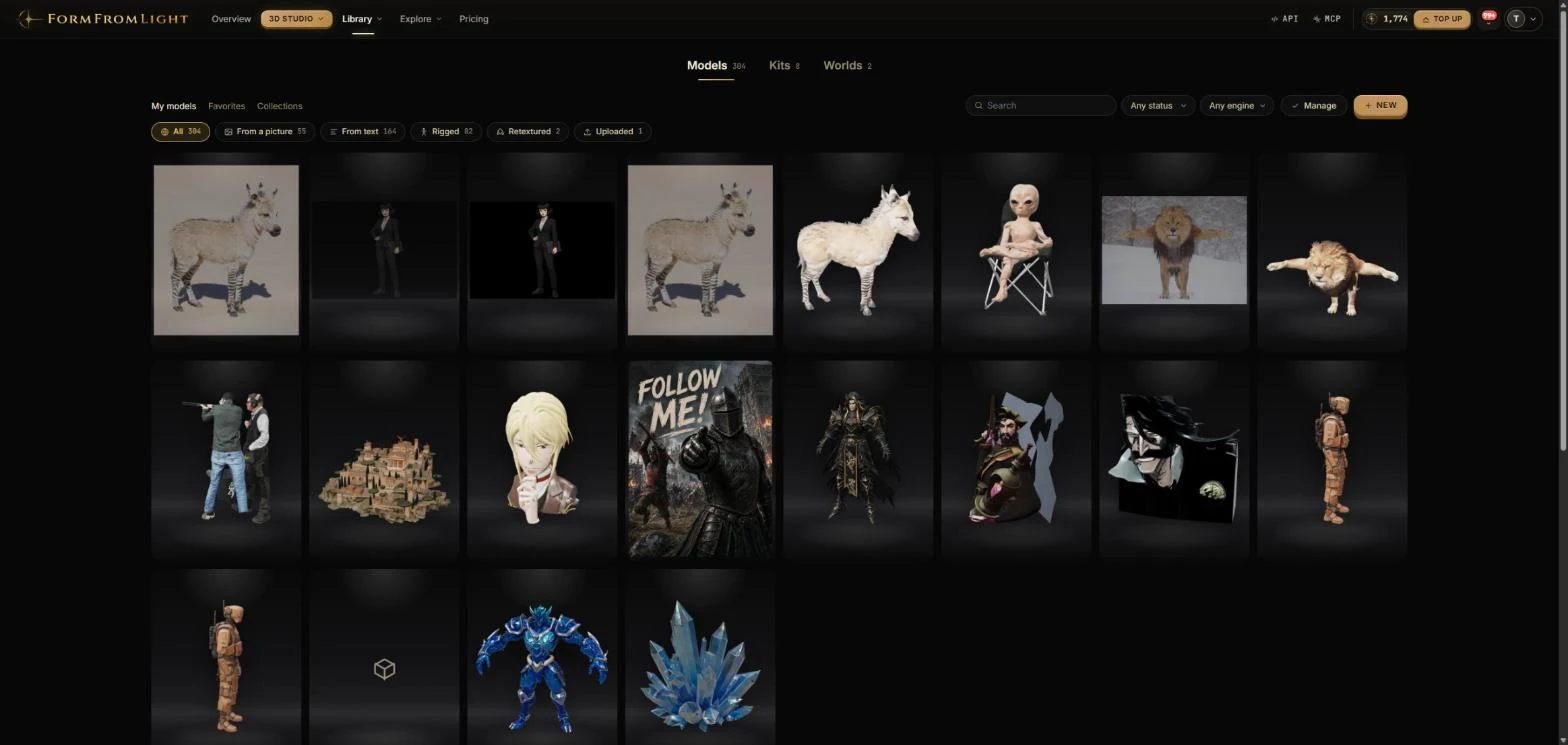Switch to the Kits tab
Screen dimensions: 1568x745
click(x=784, y=65)
